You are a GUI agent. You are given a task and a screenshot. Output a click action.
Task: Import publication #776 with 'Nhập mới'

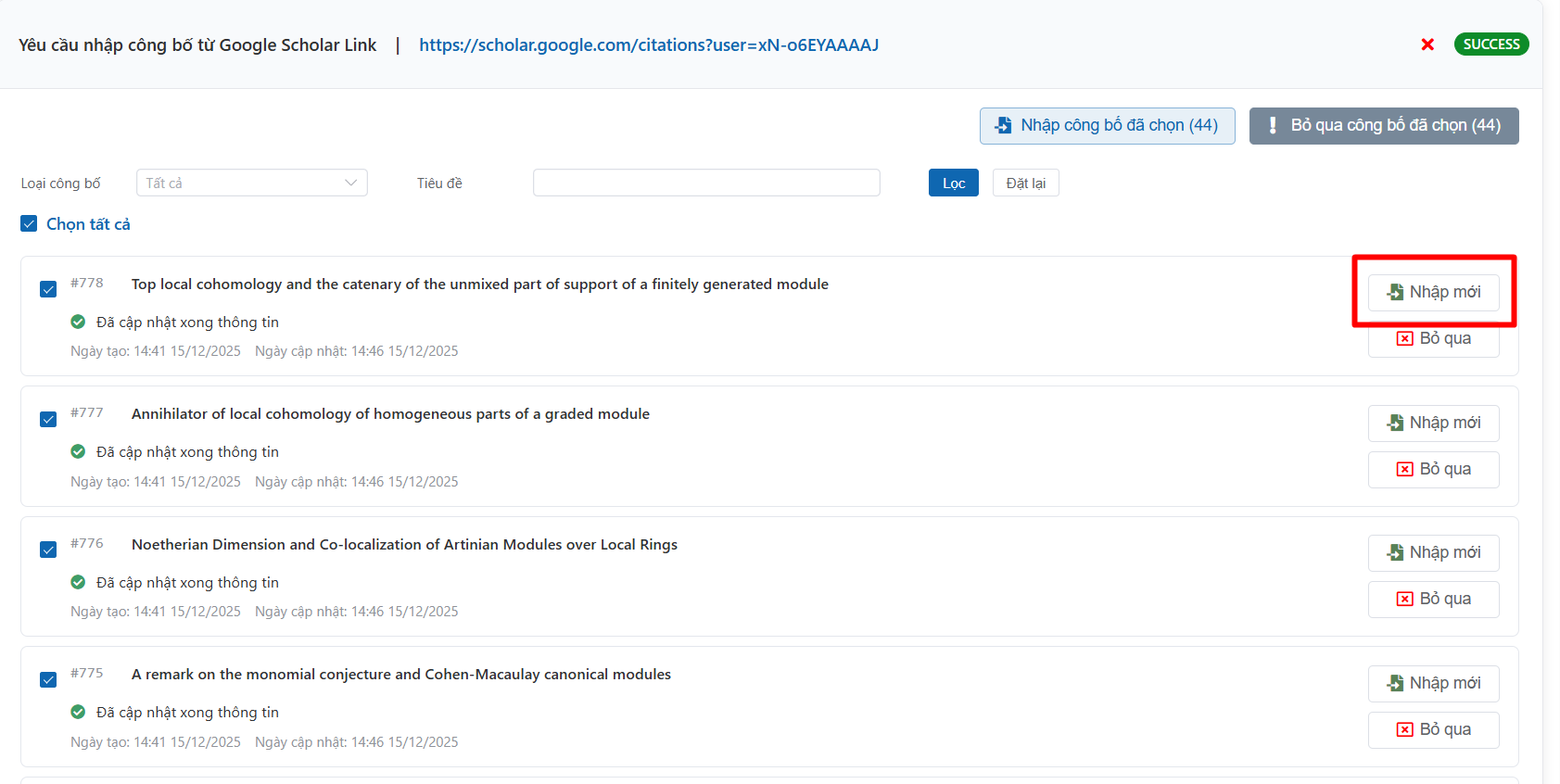tap(1433, 552)
